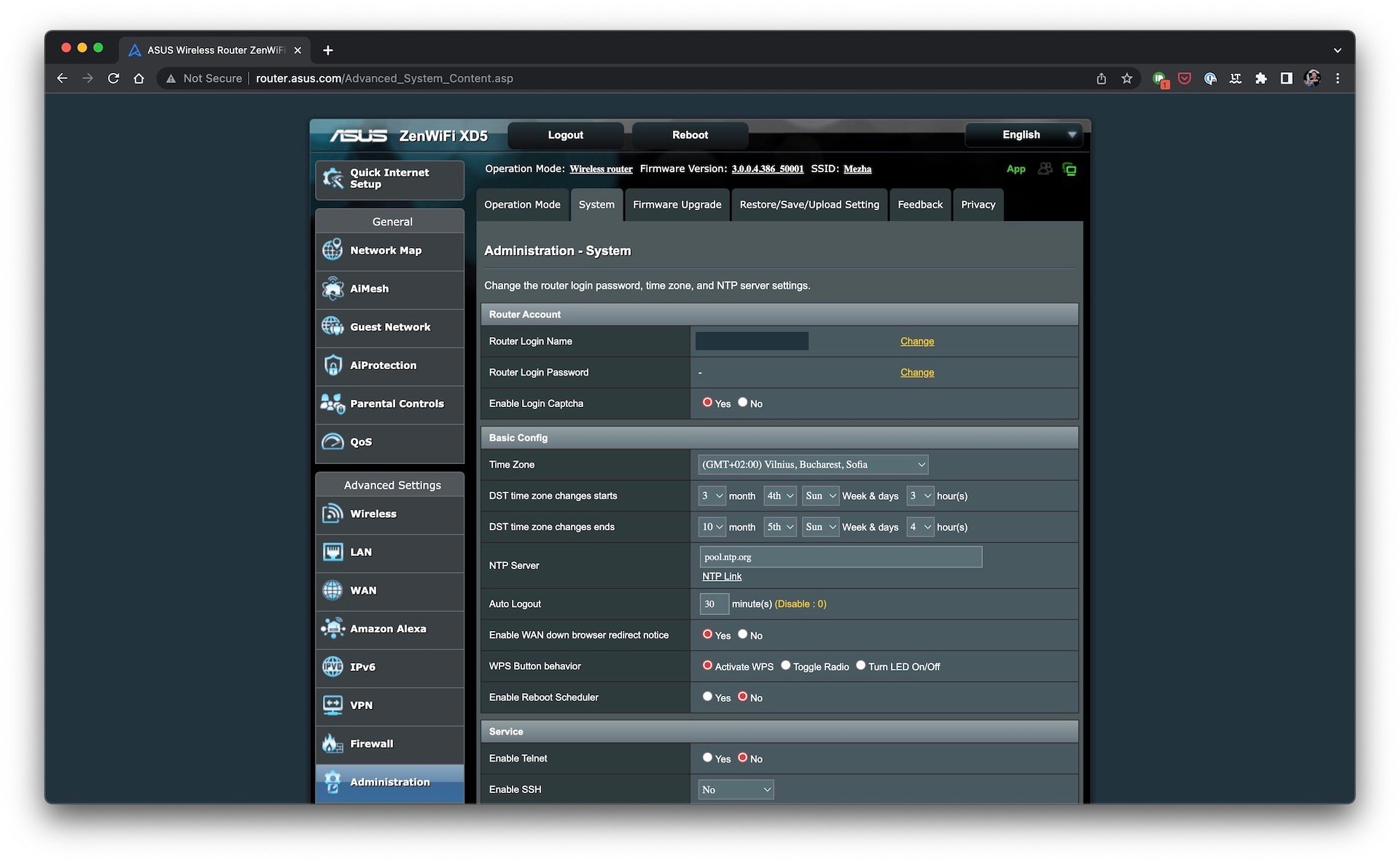Screen dimensions: 1400x863
Task: Click the AiProtection sidebar icon
Action: pyautogui.click(x=333, y=364)
